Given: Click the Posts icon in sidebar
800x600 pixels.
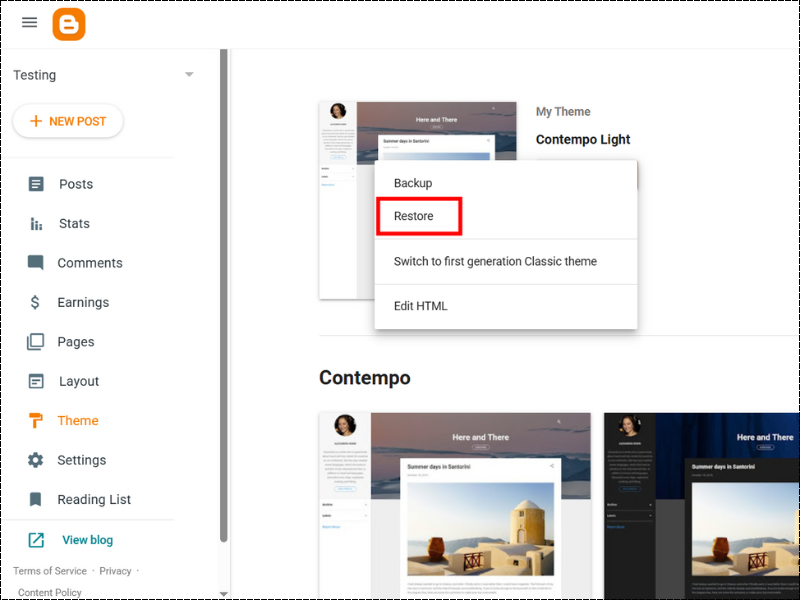Looking at the screenshot, I should click(x=36, y=184).
